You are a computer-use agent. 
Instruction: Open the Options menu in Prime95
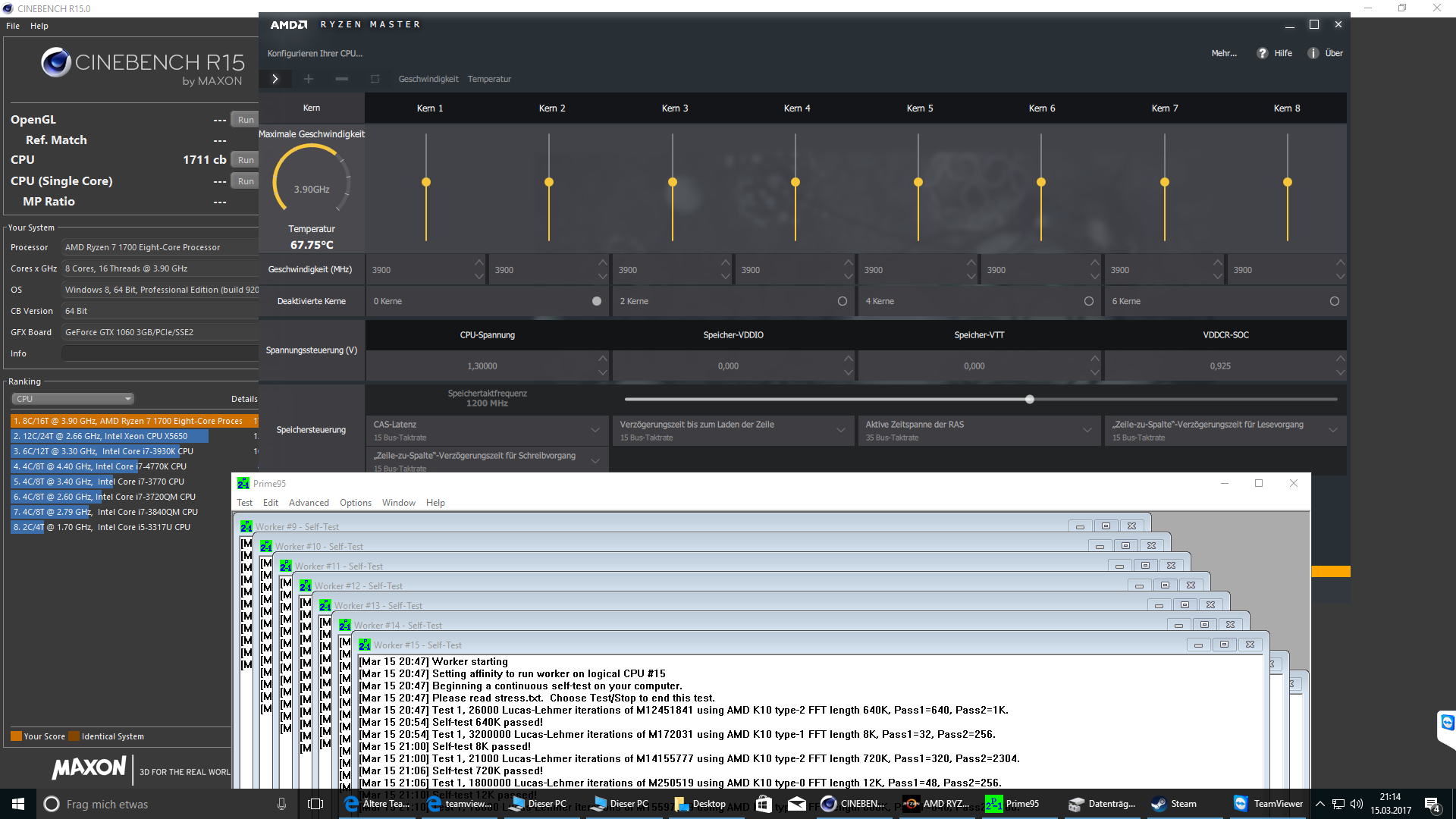[x=355, y=503]
